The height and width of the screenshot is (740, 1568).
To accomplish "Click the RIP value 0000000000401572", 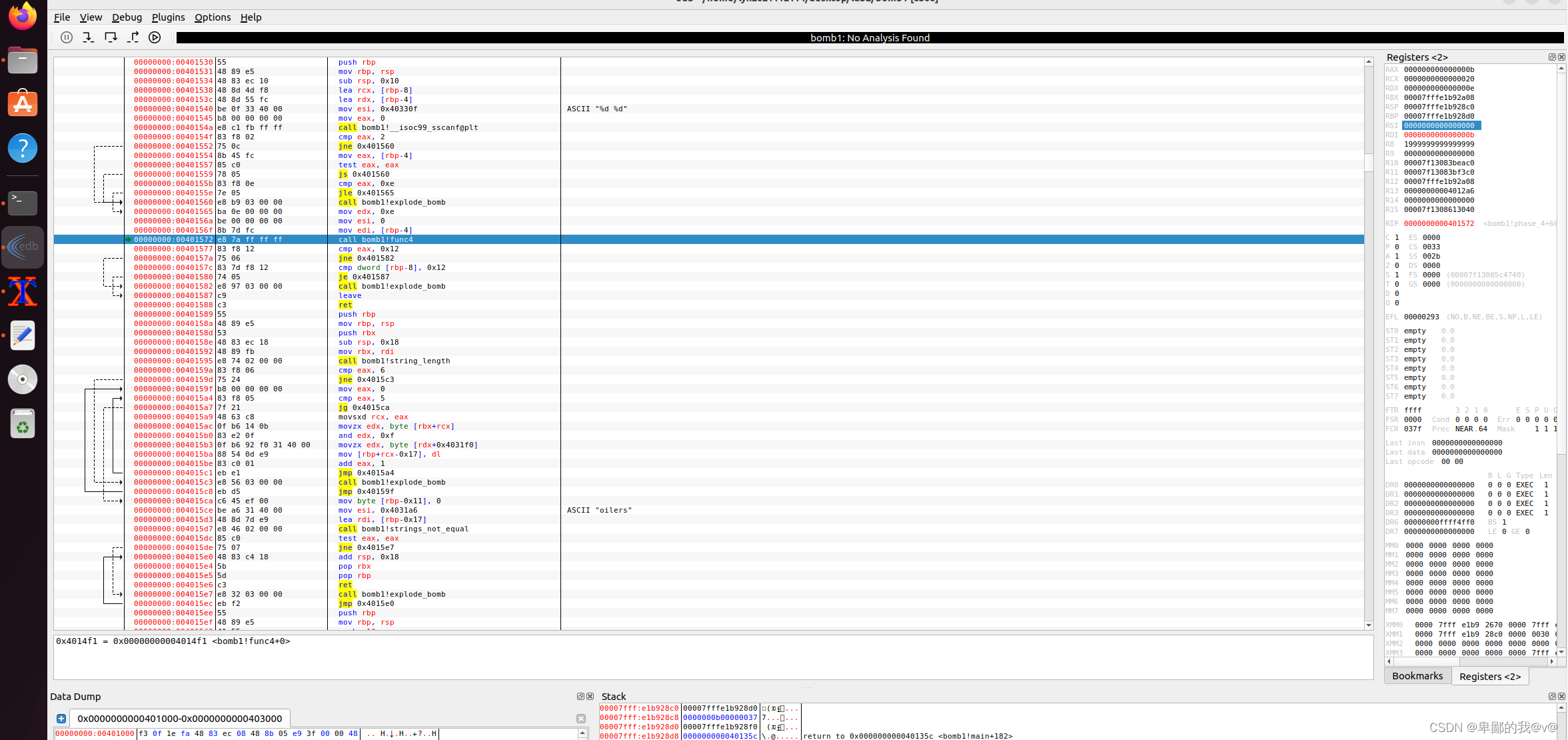I will point(1439,223).
